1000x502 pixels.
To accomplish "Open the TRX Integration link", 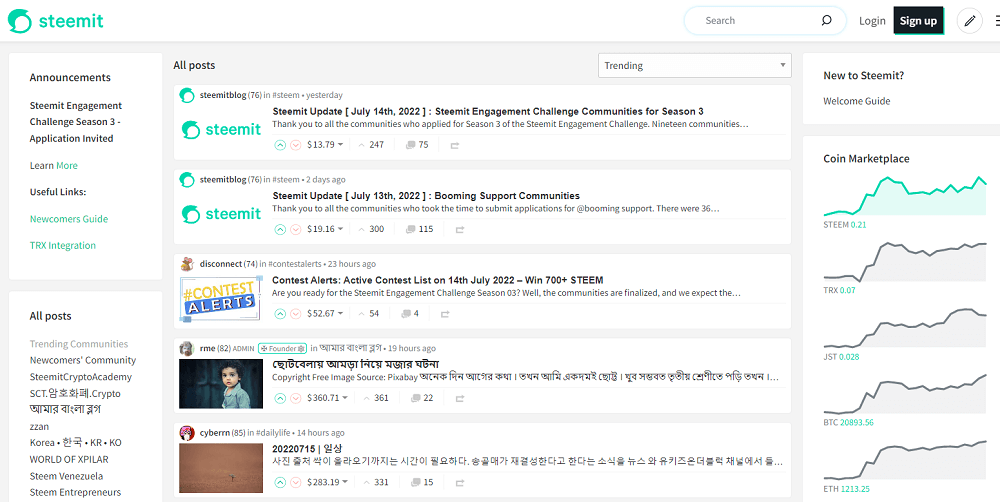I will pos(62,246).
